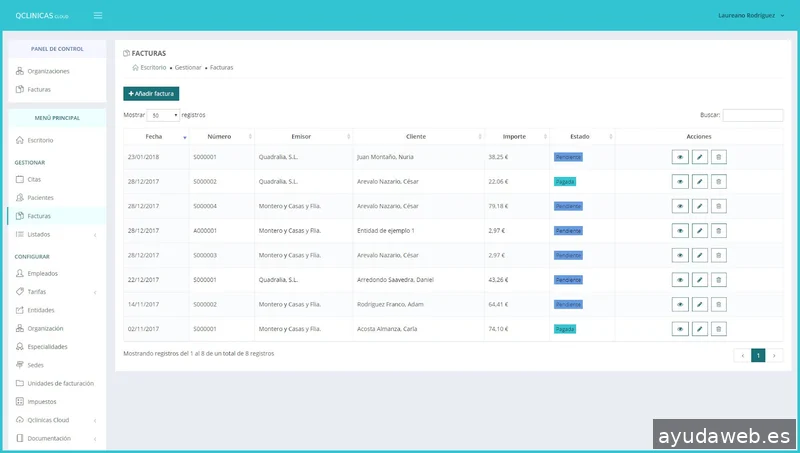Delete the 22,06 € invoice

[718, 182]
